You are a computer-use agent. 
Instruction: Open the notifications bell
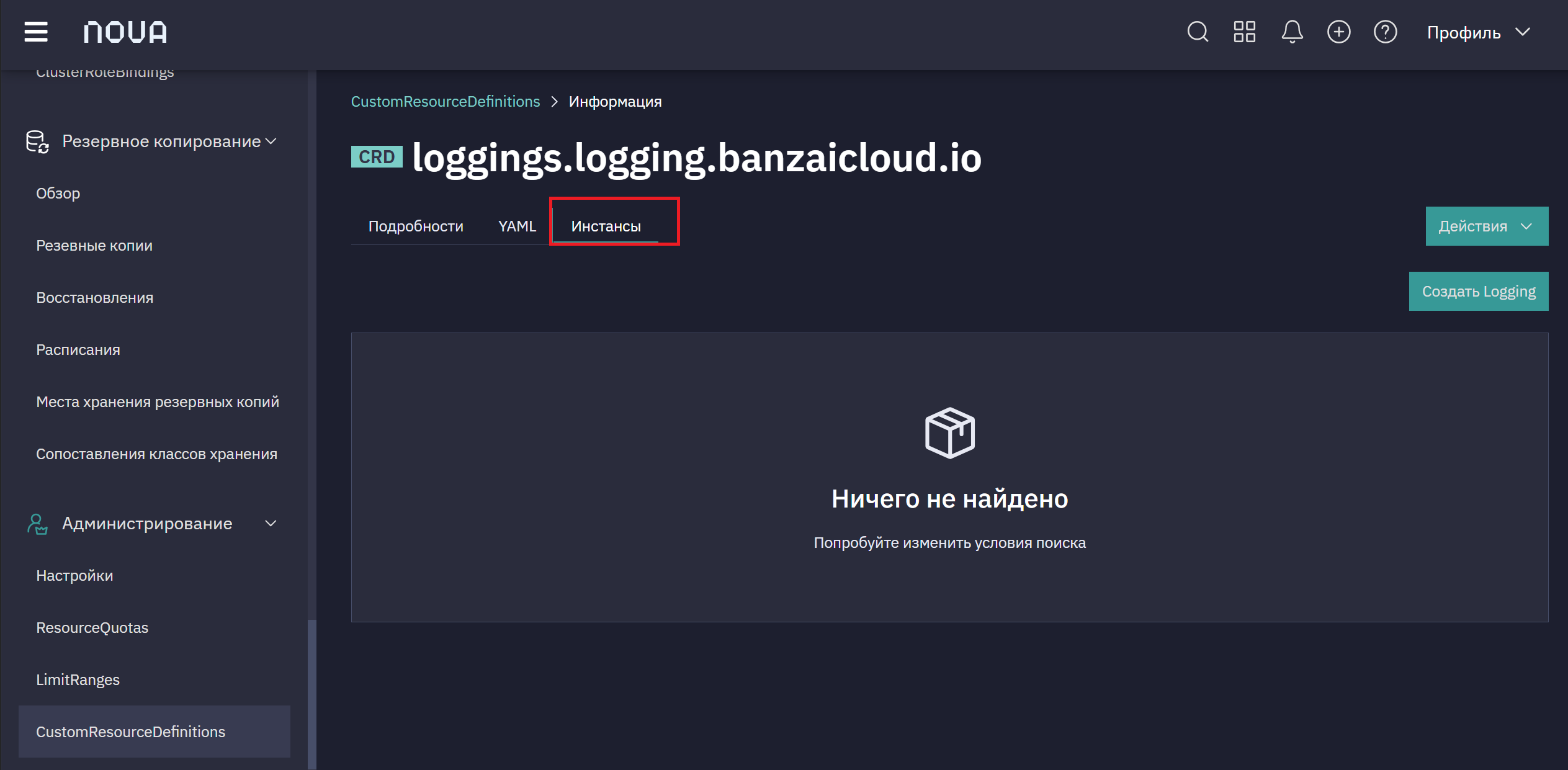click(x=1292, y=32)
